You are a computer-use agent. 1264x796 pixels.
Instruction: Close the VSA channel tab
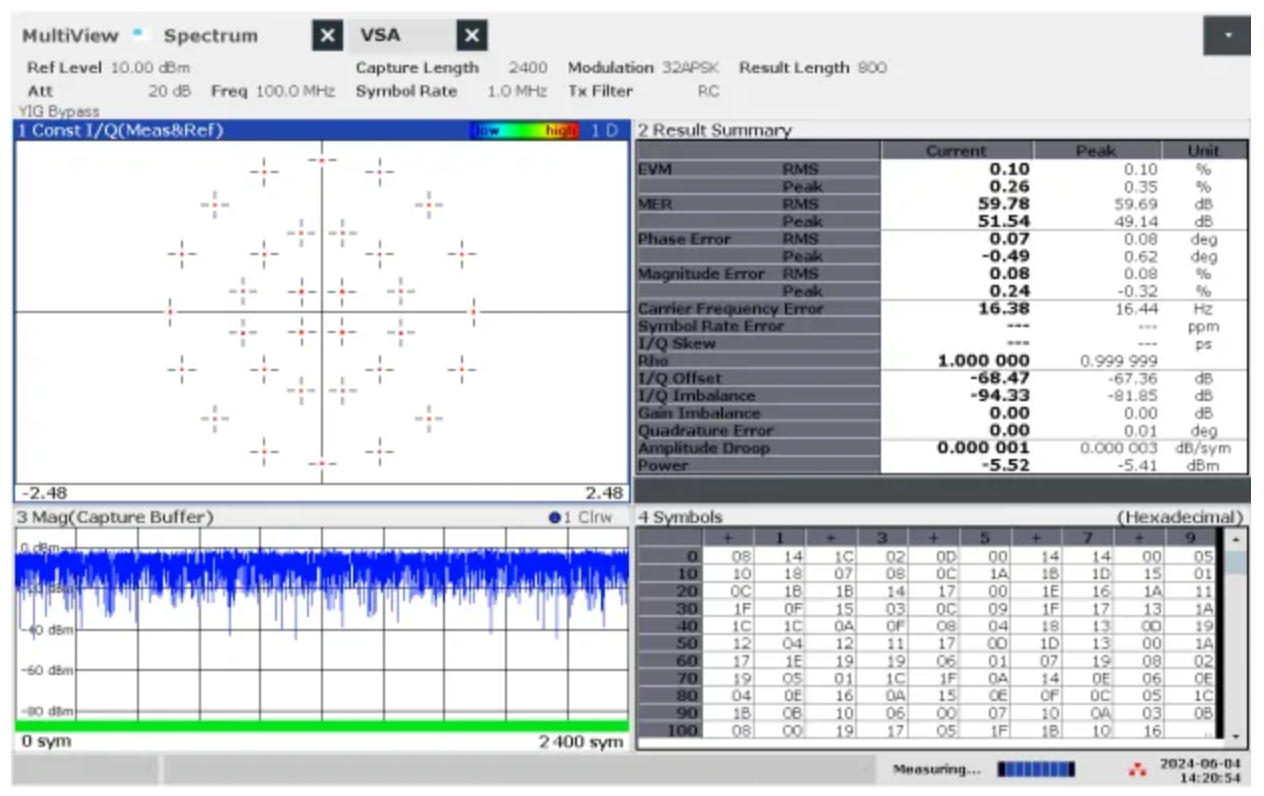point(472,36)
